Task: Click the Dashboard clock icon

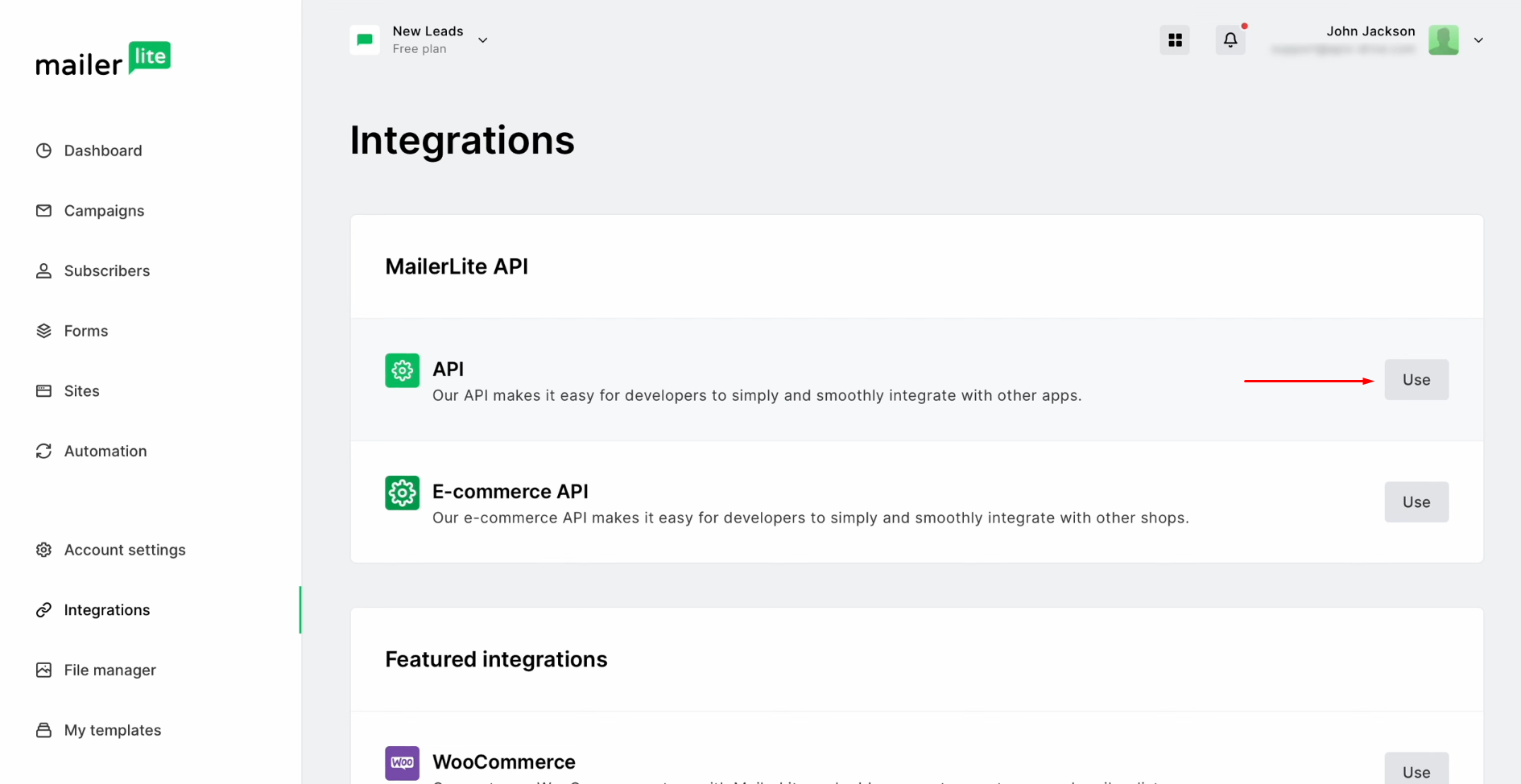Action: pyautogui.click(x=43, y=151)
